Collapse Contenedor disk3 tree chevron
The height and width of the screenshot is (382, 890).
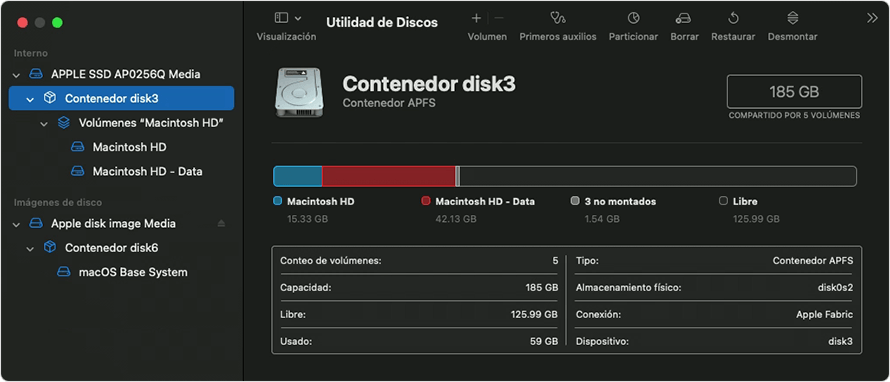(30, 99)
